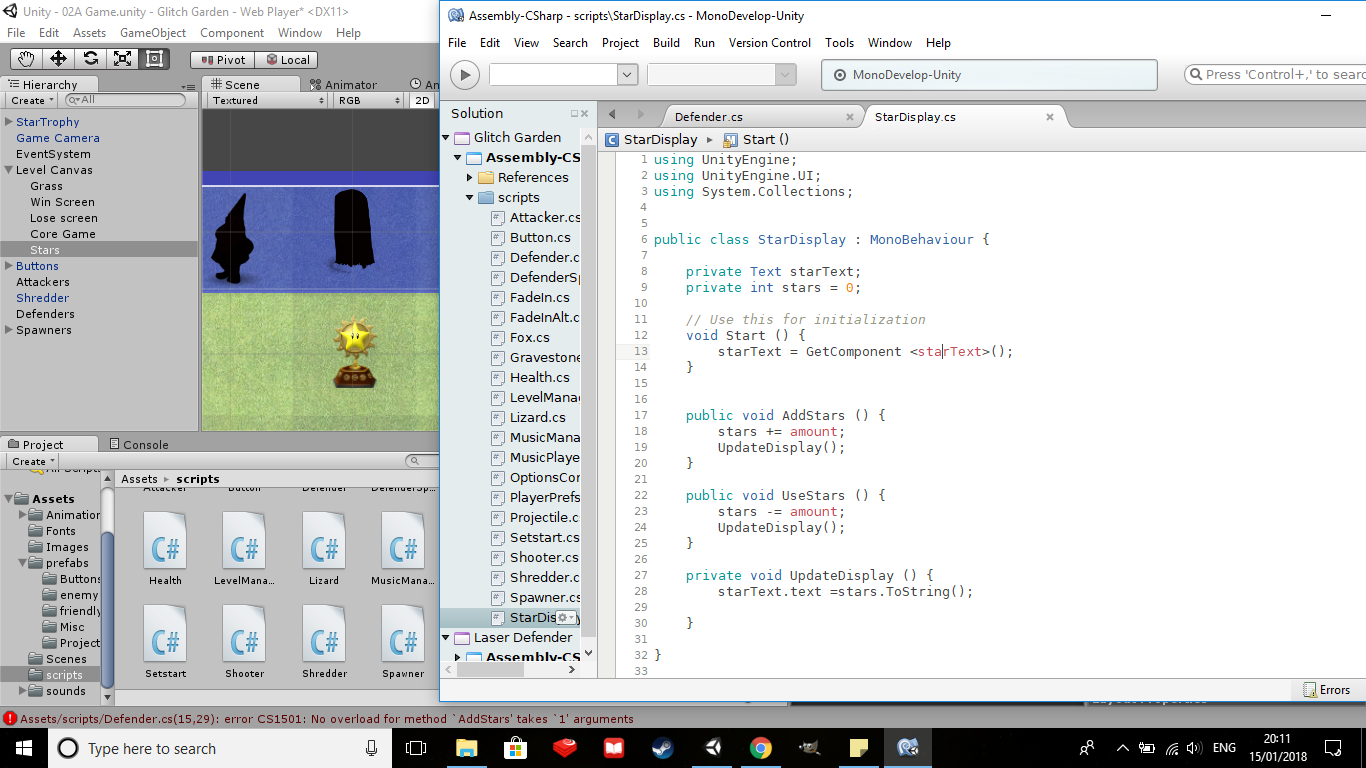Viewport: 1366px width, 768px height.
Task: Open the Create dropdown in Hierarchy panel
Action: pos(30,101)
